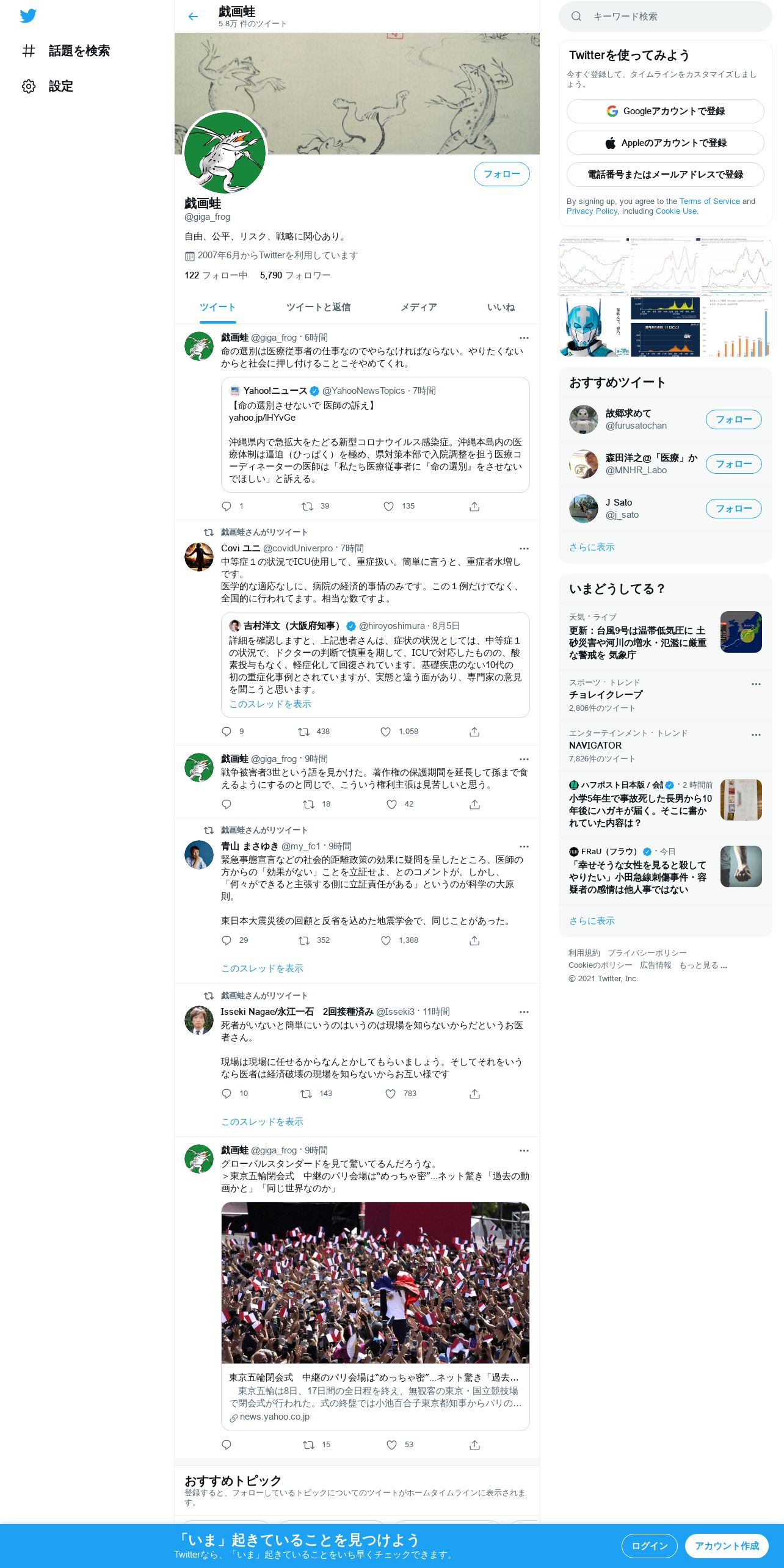Click the search magnifier icon
Screen dimensions: 784x1568
tap(576, 16)
